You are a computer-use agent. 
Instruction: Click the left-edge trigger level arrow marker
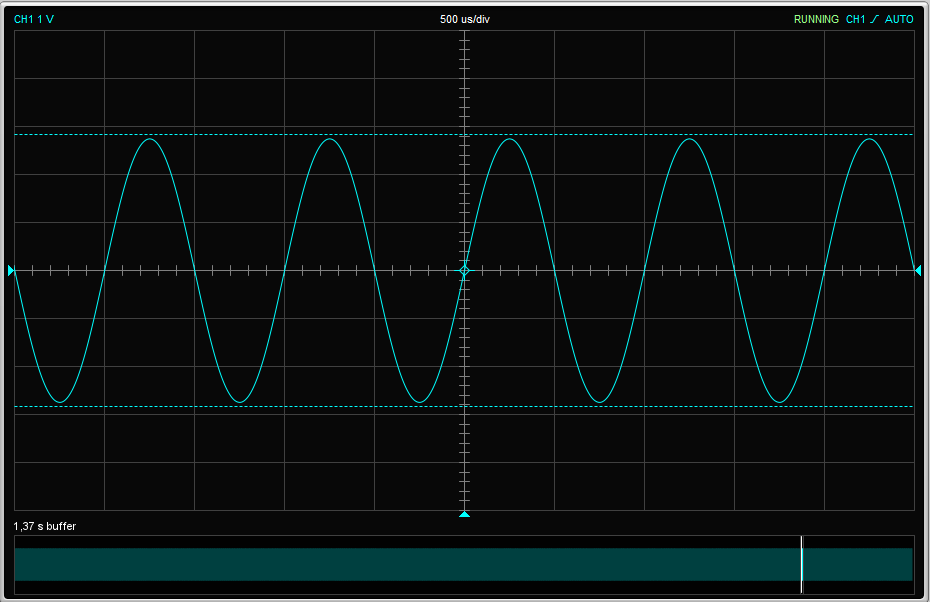tap(12, 271)
